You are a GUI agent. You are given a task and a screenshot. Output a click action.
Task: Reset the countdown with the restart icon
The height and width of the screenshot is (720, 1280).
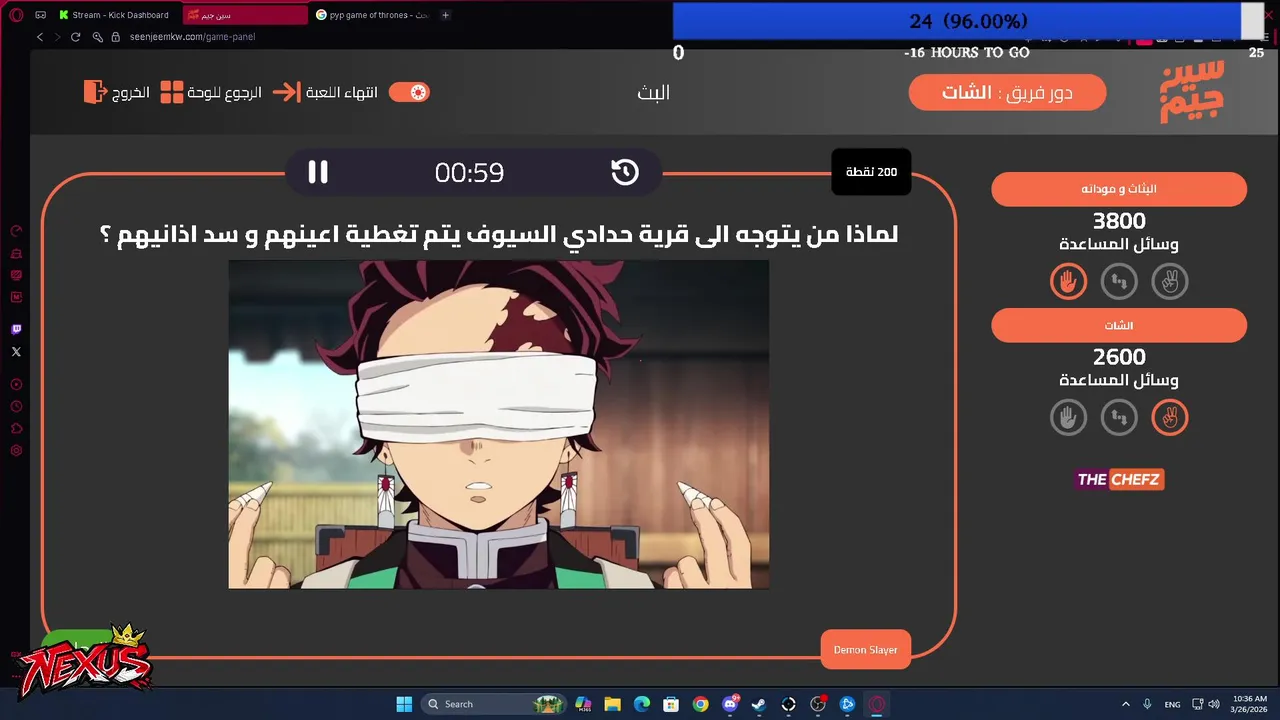click(625, 172)
